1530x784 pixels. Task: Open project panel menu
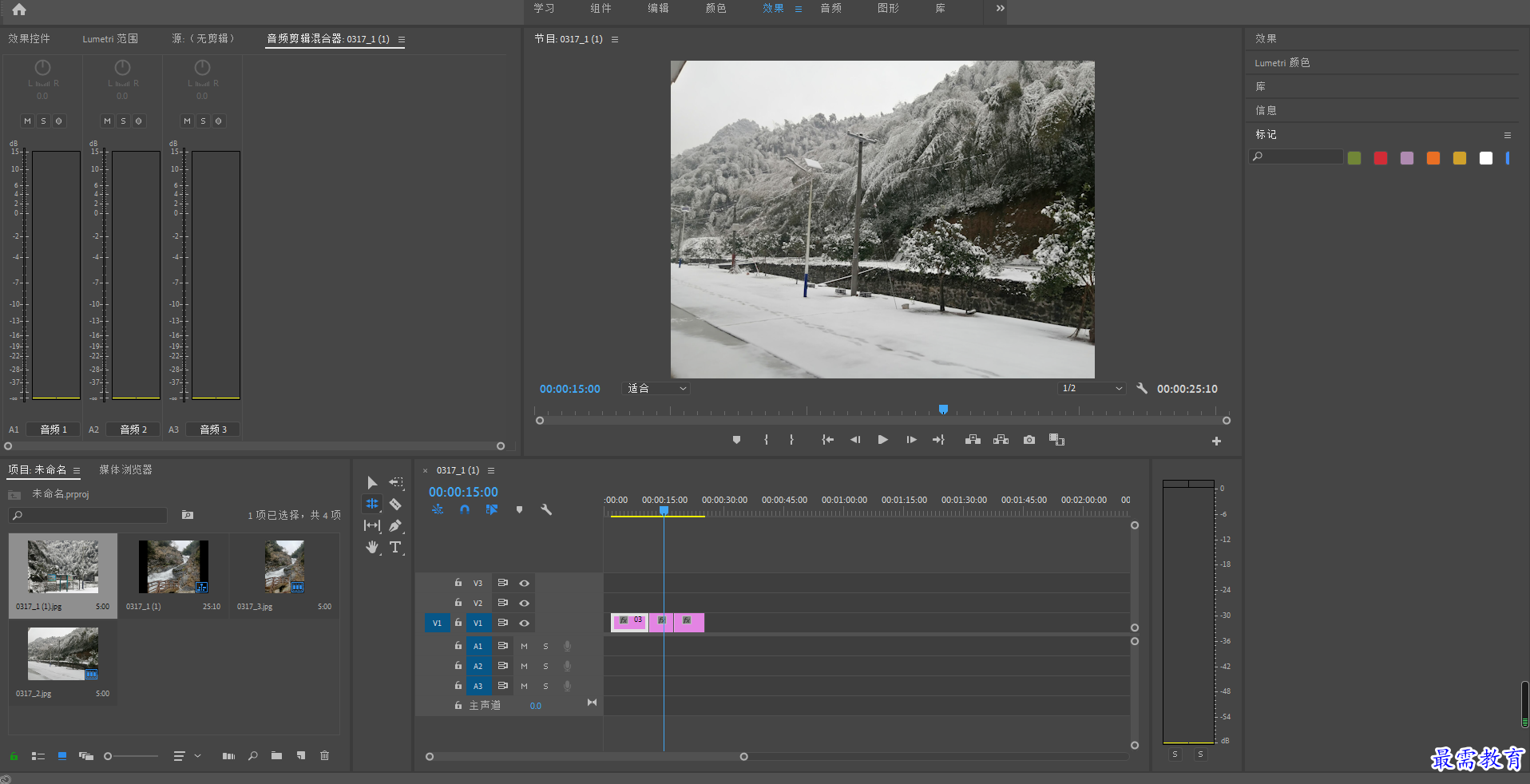coord(77,470)
